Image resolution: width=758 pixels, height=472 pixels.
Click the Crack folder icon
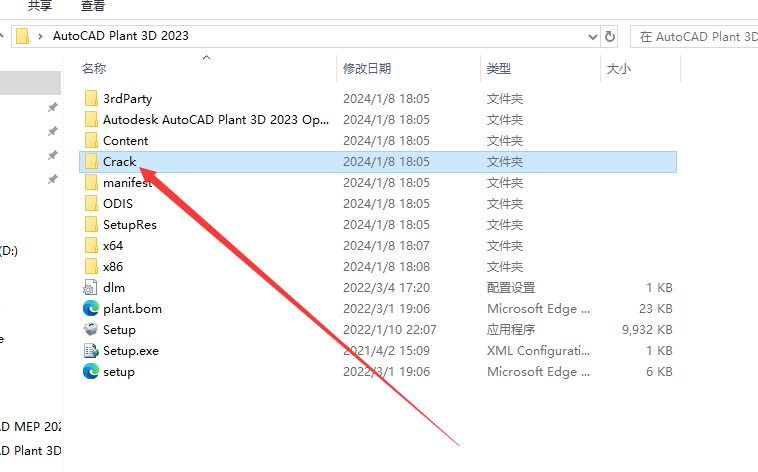tap(91, 162)
